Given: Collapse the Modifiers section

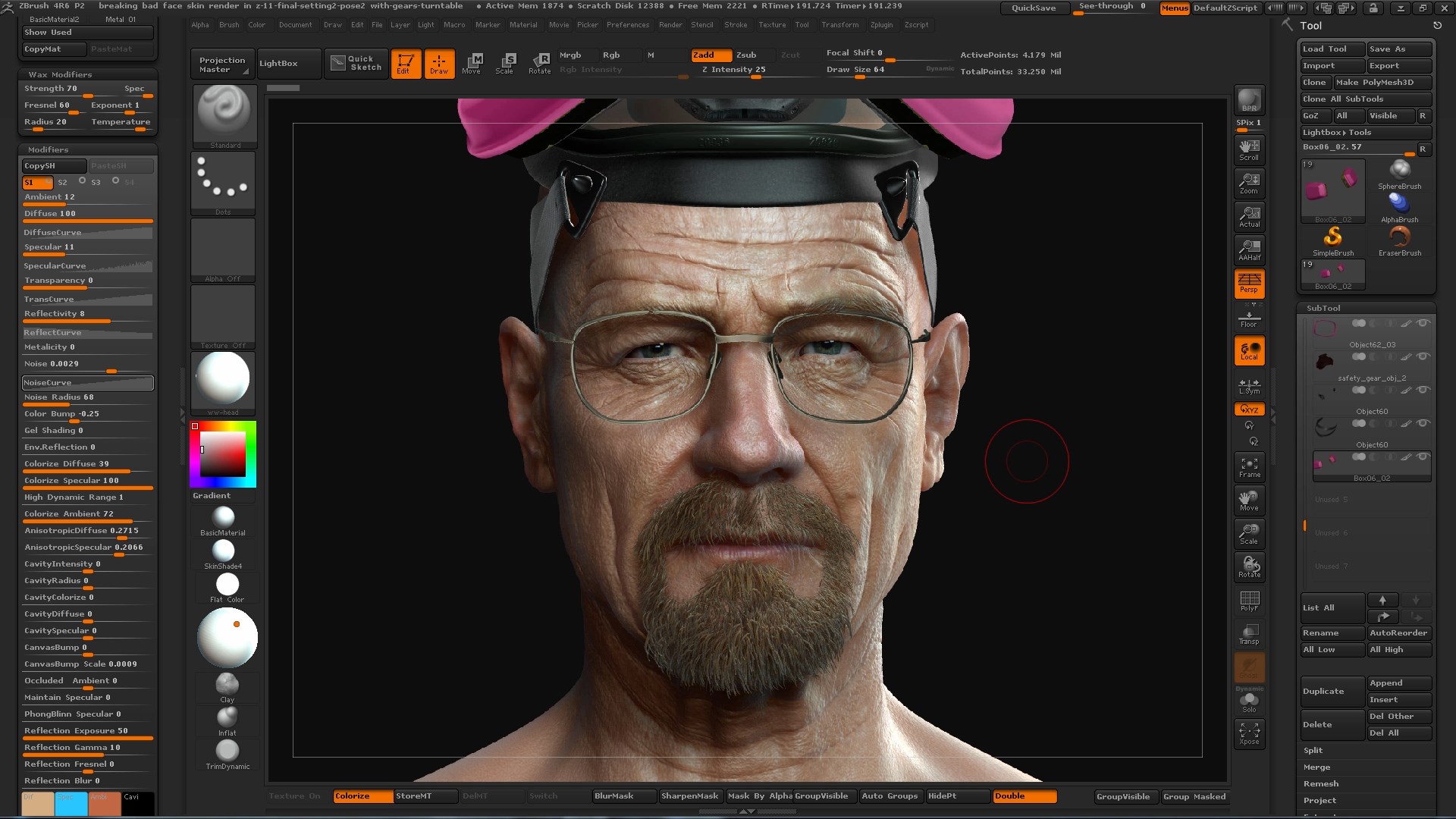Looking at the screenshot, I should coord(48,149).
